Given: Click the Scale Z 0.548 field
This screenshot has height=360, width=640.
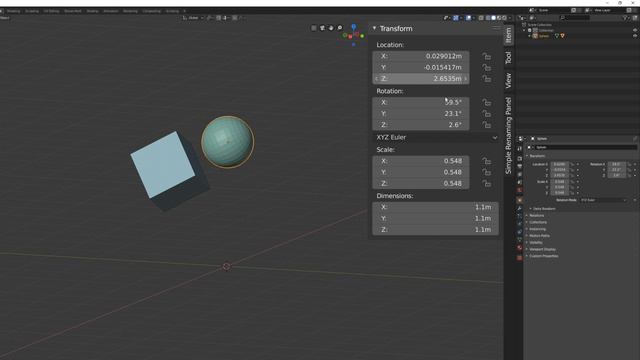Looking at the screenshot, I should [421, 184].
